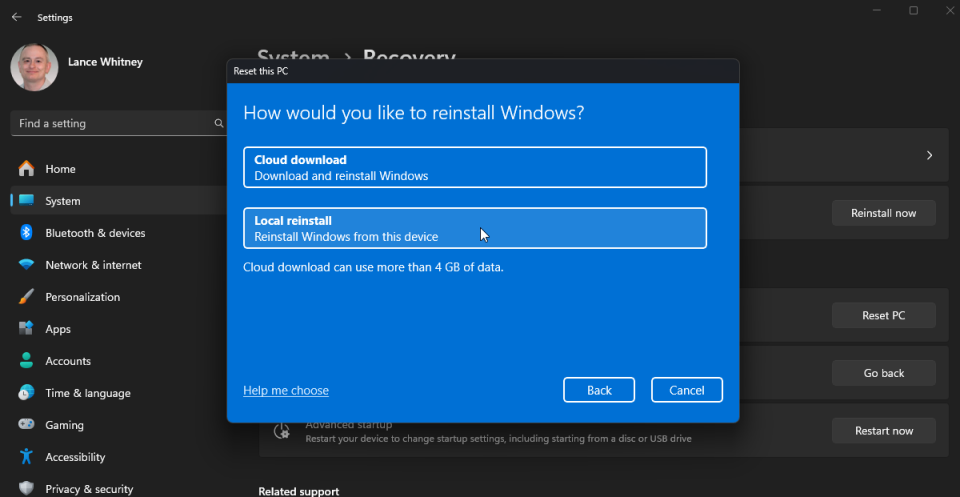
Task: Open Bluetooth & devices icon
Action: coord(26,233)
